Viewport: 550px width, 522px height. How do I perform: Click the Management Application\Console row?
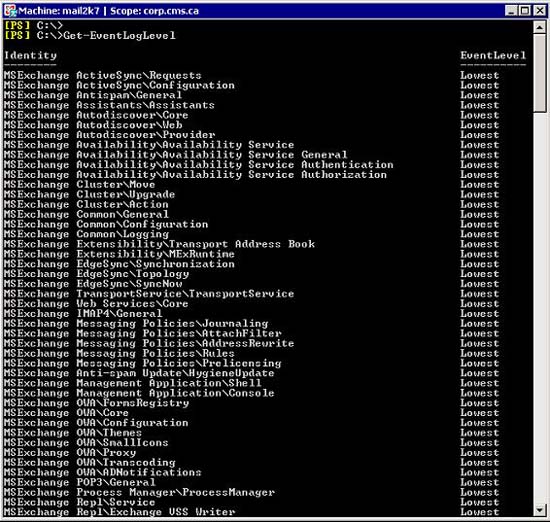[x=251, y=393]
